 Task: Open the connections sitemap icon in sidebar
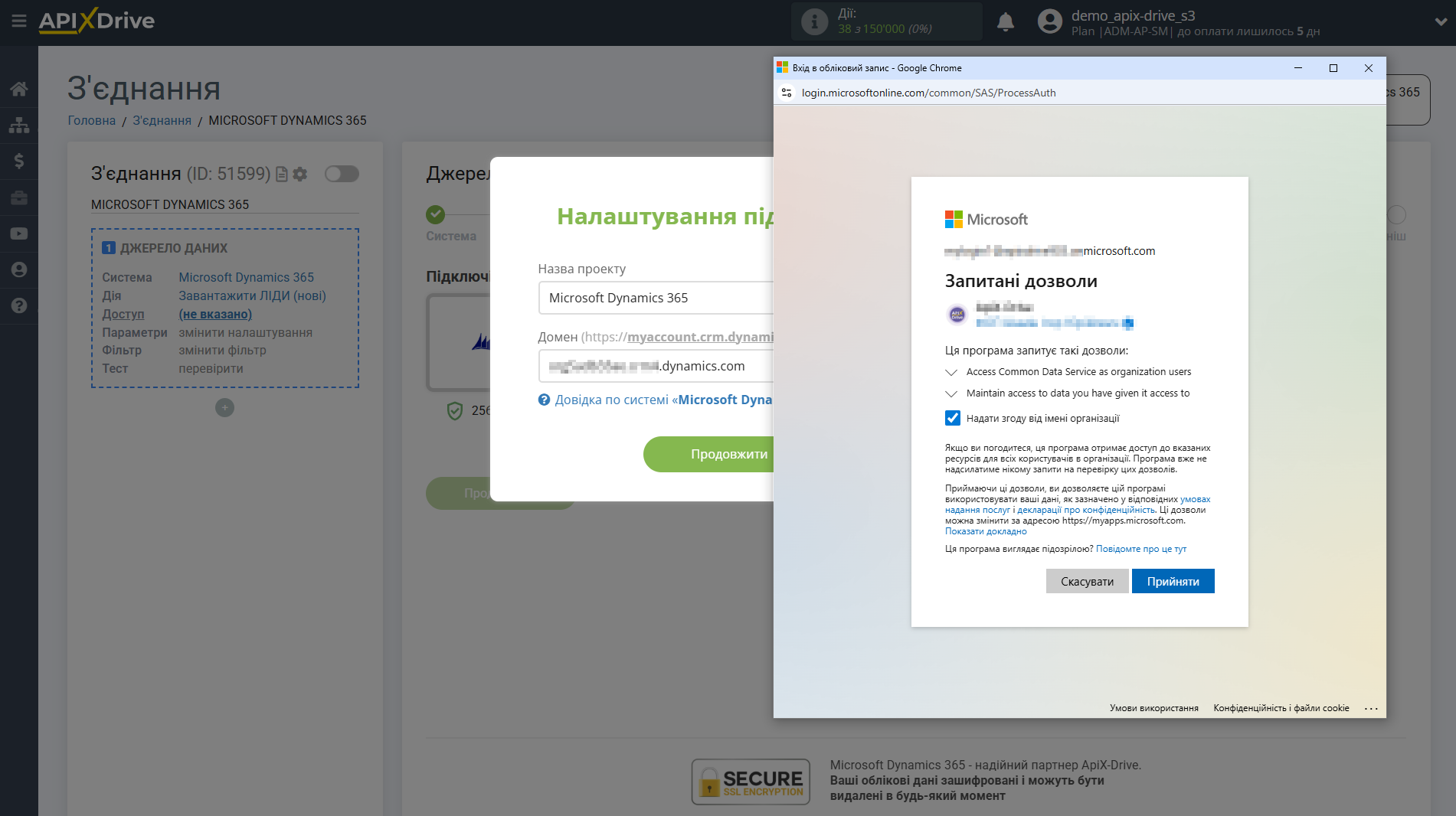[19, 125]
